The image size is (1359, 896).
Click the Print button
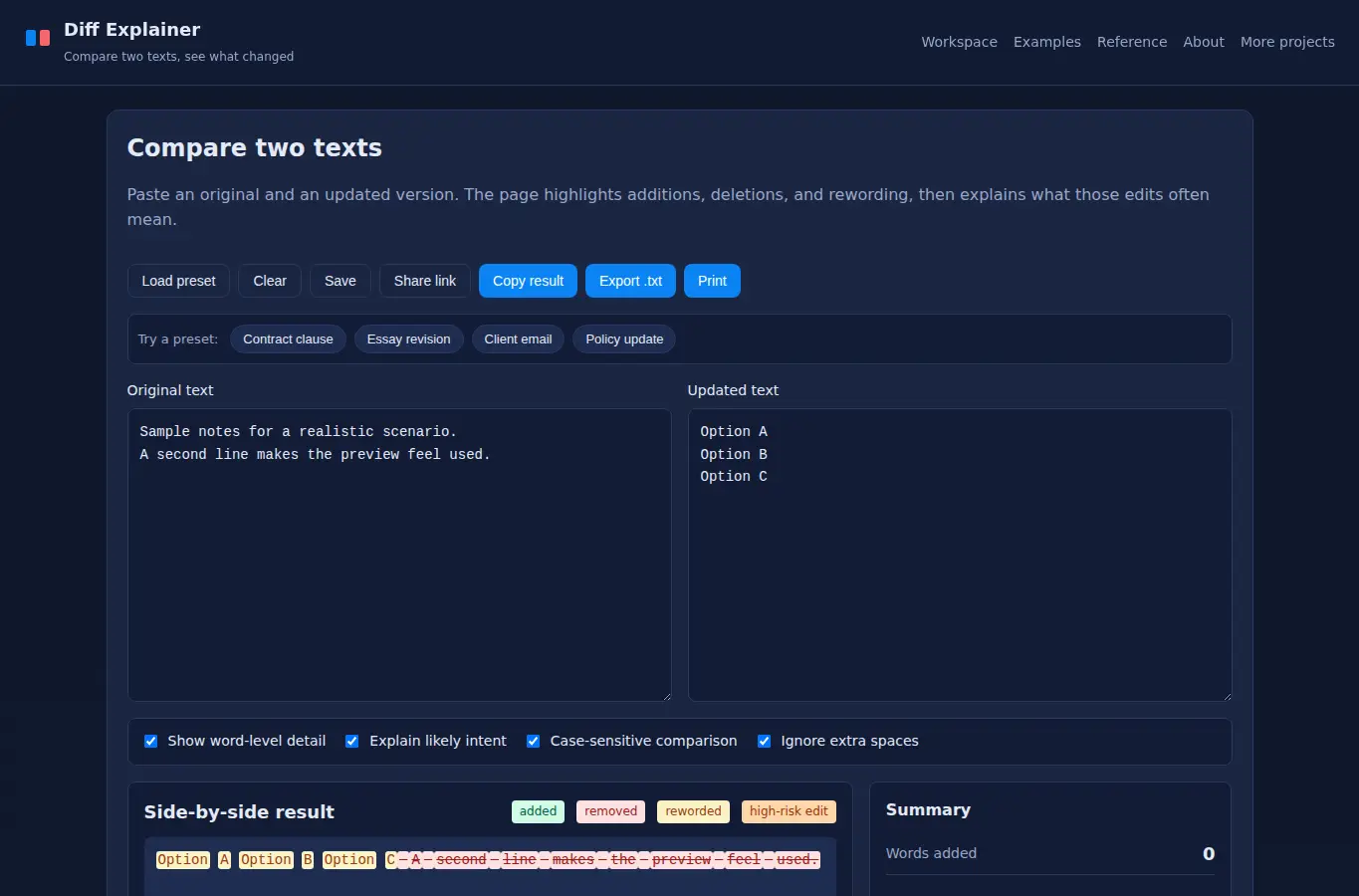tap(712, 281)
